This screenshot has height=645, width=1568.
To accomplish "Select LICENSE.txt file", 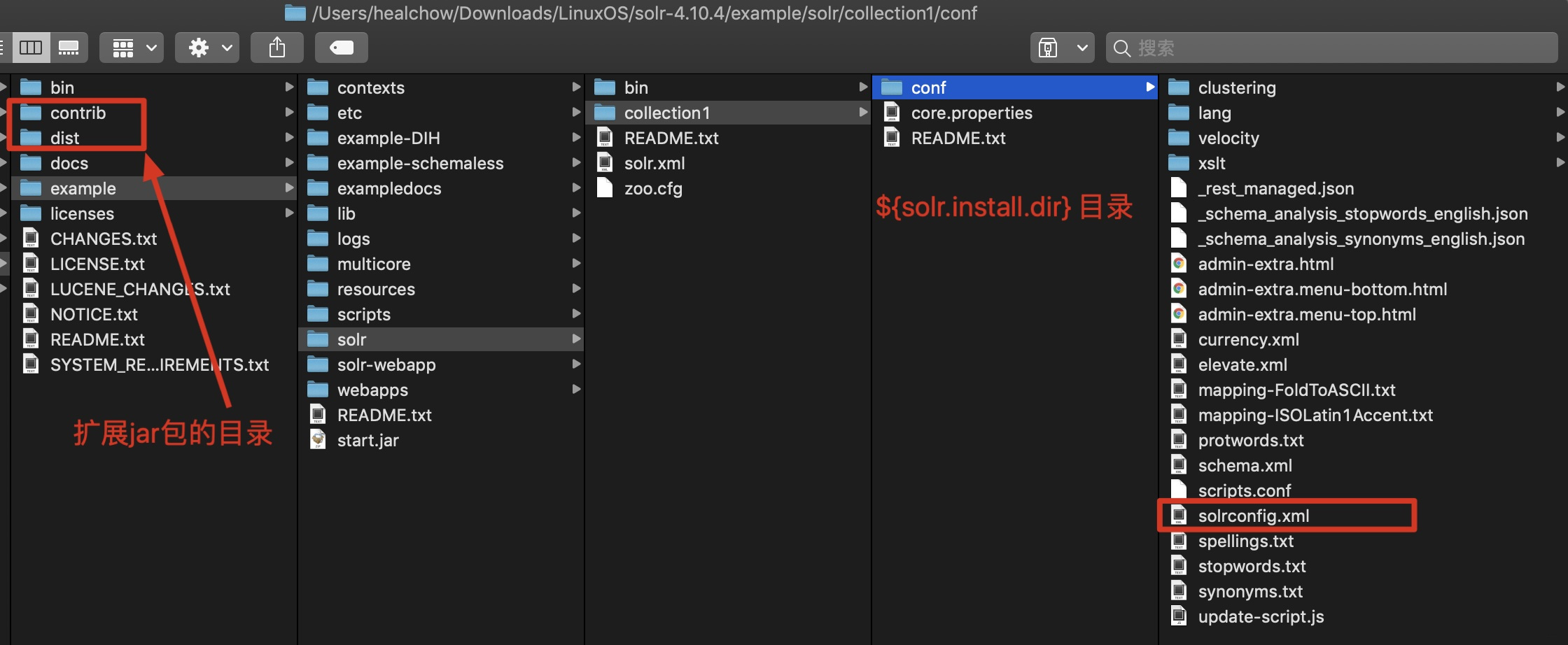I will 154,264.
